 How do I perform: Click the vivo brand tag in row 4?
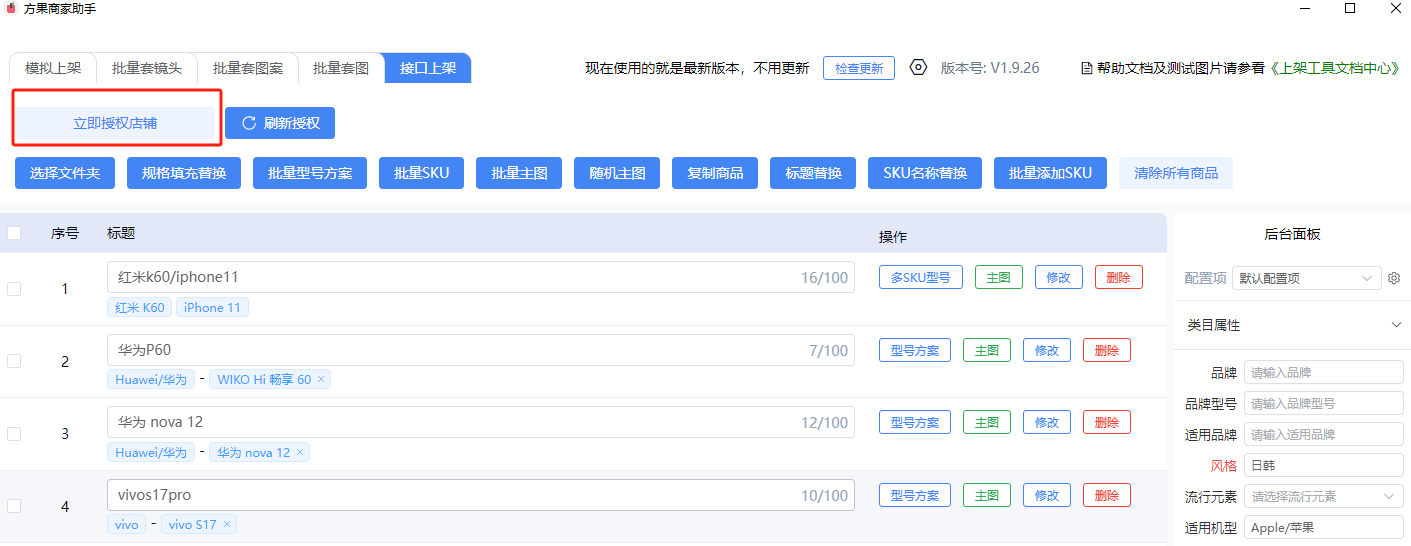pyautogui.click(x=127, y=524)
